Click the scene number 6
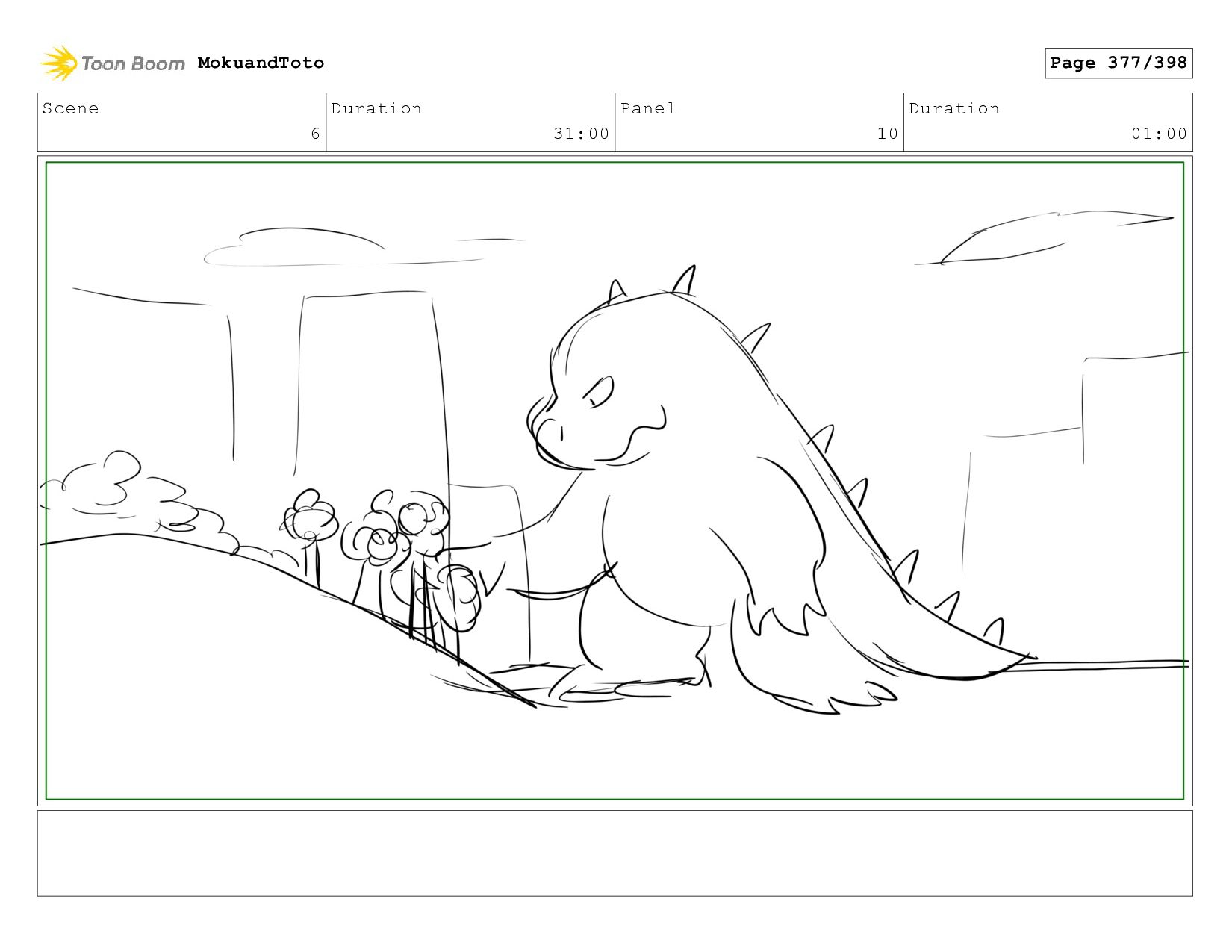This screenshot has width=1232, height=952. [315, 134]
